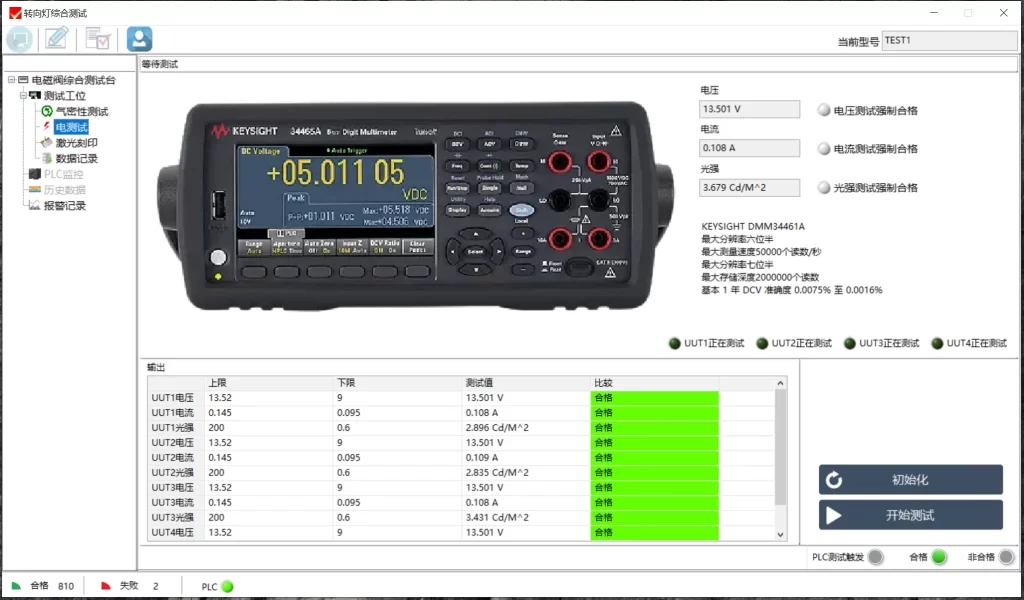
Task: Click the 报警记录 chart icon
Action: [35, 205]
